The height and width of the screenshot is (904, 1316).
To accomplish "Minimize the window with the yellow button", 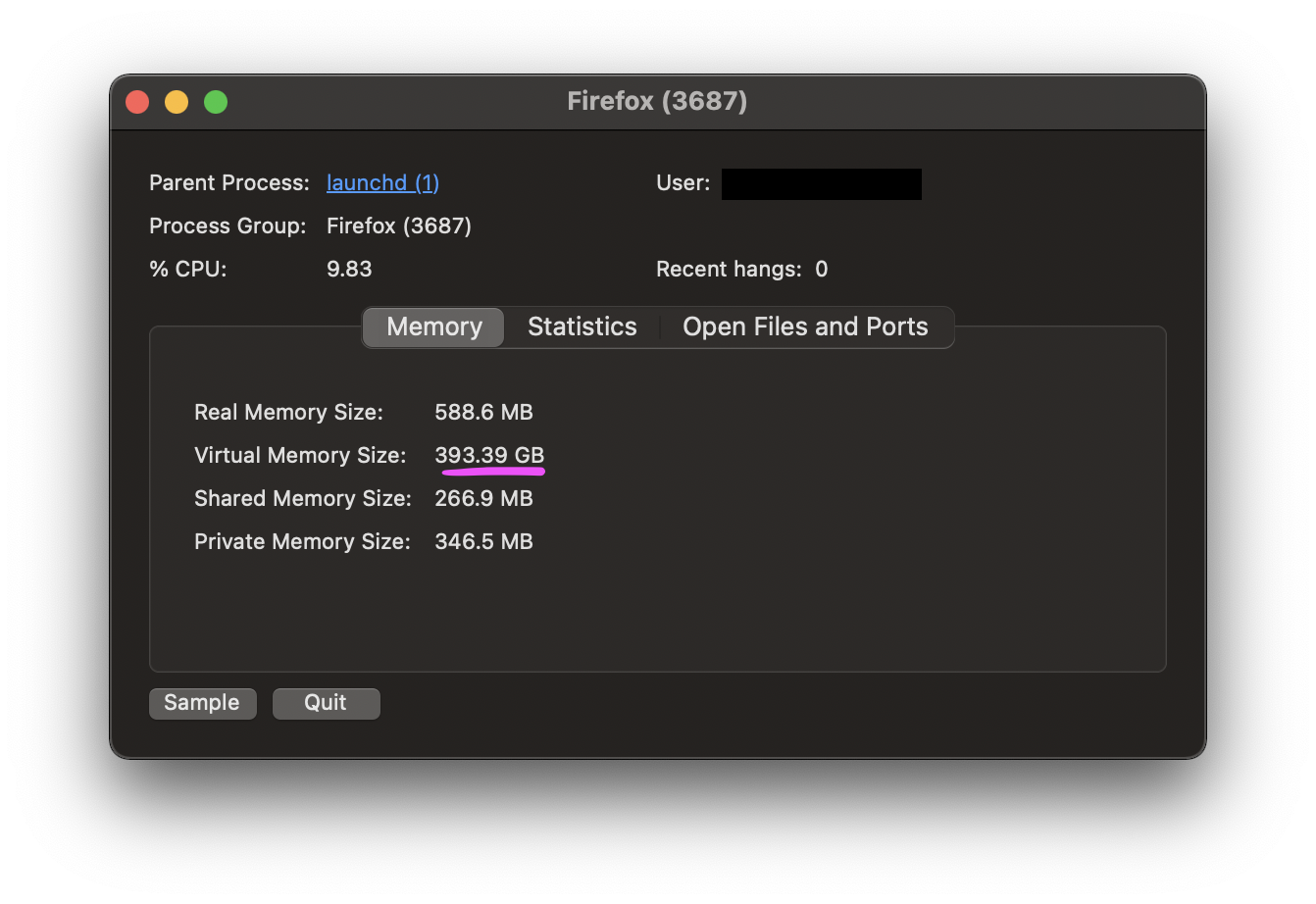I will (177, 102).
